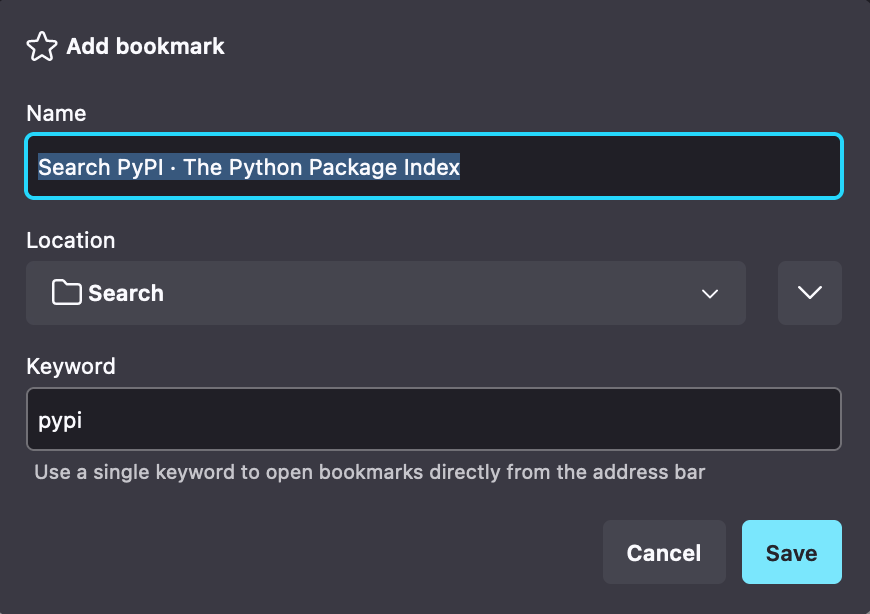Click the Save button
Screen dimensions: 870x614
792,552
